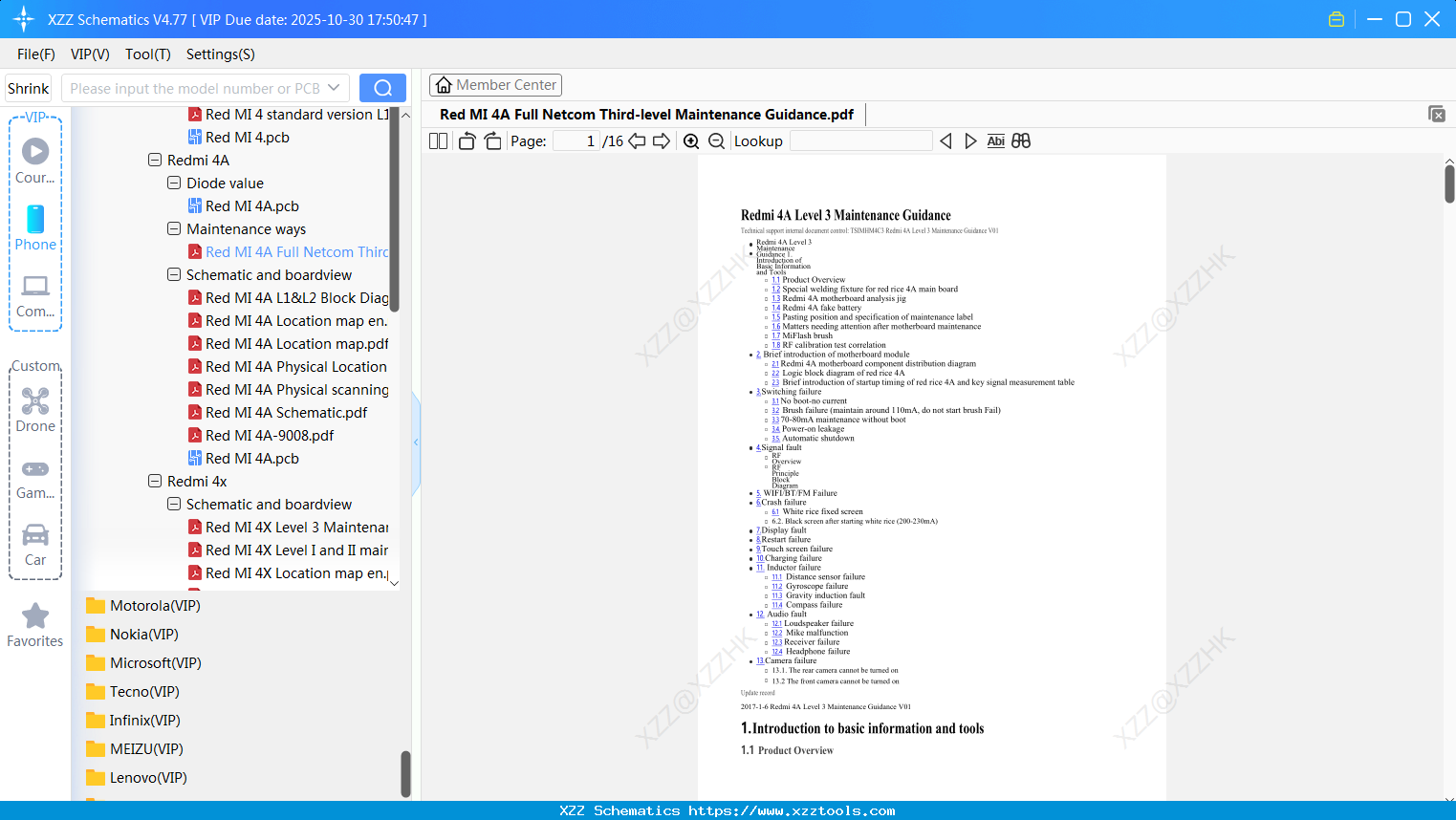Close the document tab panel icon
This screenshot has width=1456, height=820.
coord(1436,114)
